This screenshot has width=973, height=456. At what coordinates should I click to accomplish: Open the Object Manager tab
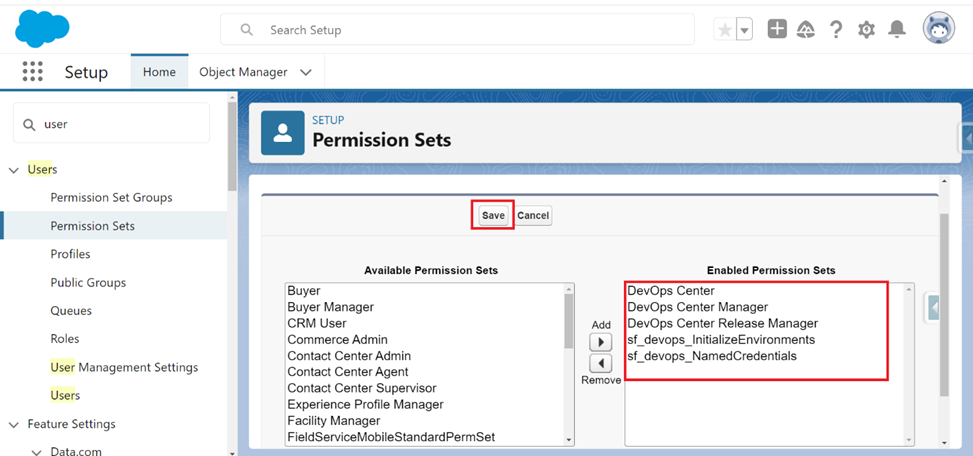click(x=243, y=72)
